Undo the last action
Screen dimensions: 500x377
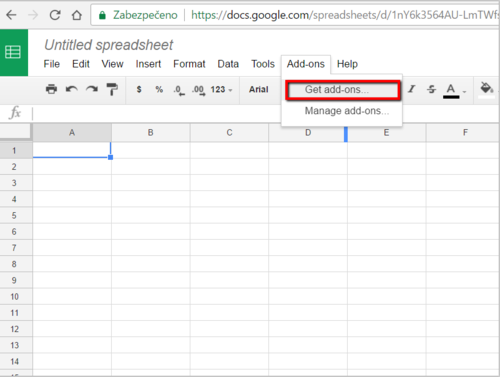tap(72, 89)
